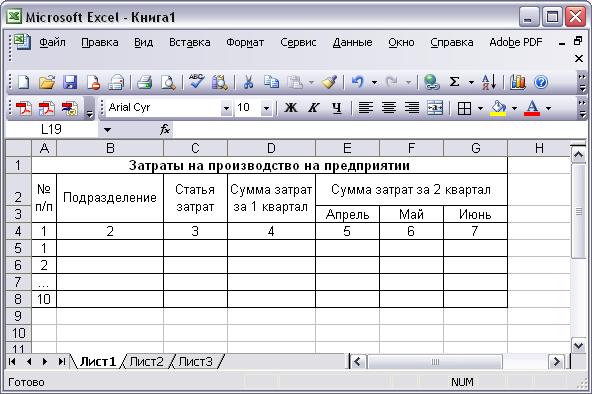This screenshot has width=592, height=394.
Task: Open the Данные menu
Action: [x=352, y=42]
